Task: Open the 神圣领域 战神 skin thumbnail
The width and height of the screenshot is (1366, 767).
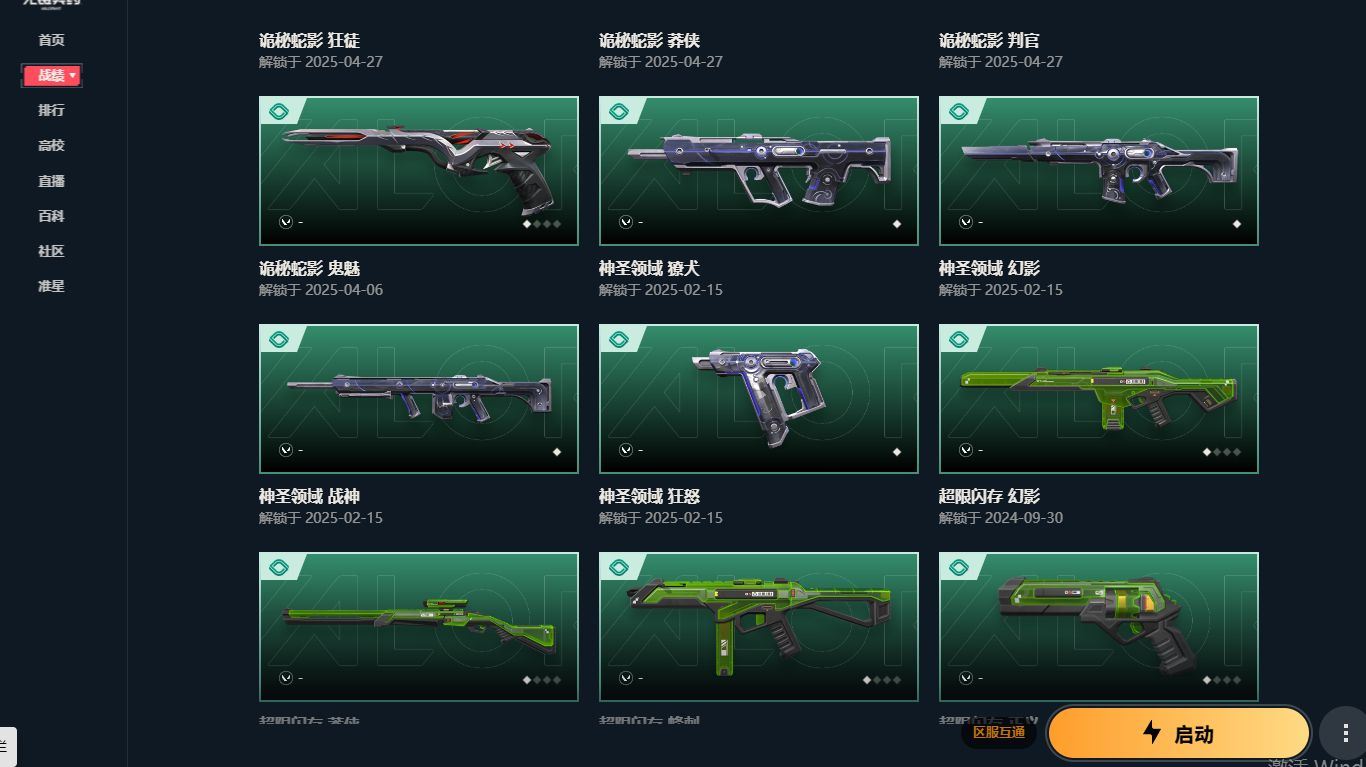Action: (x=419, y=399)
